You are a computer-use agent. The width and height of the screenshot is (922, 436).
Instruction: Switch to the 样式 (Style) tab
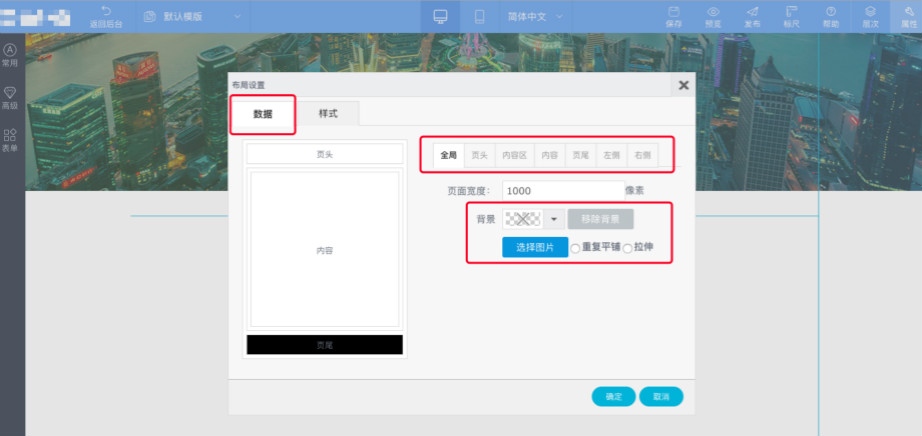coord(328,114)
